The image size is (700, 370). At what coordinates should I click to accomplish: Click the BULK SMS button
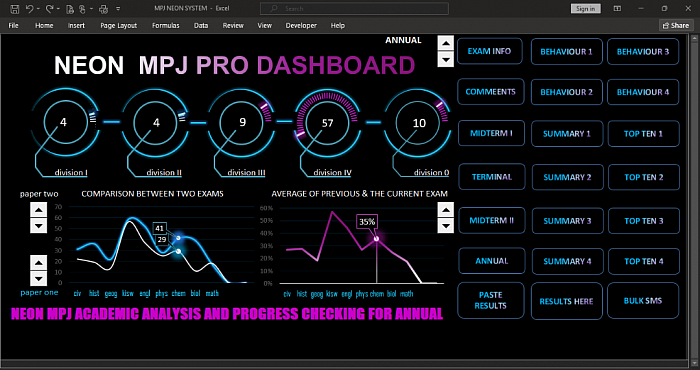click(643, 300)
